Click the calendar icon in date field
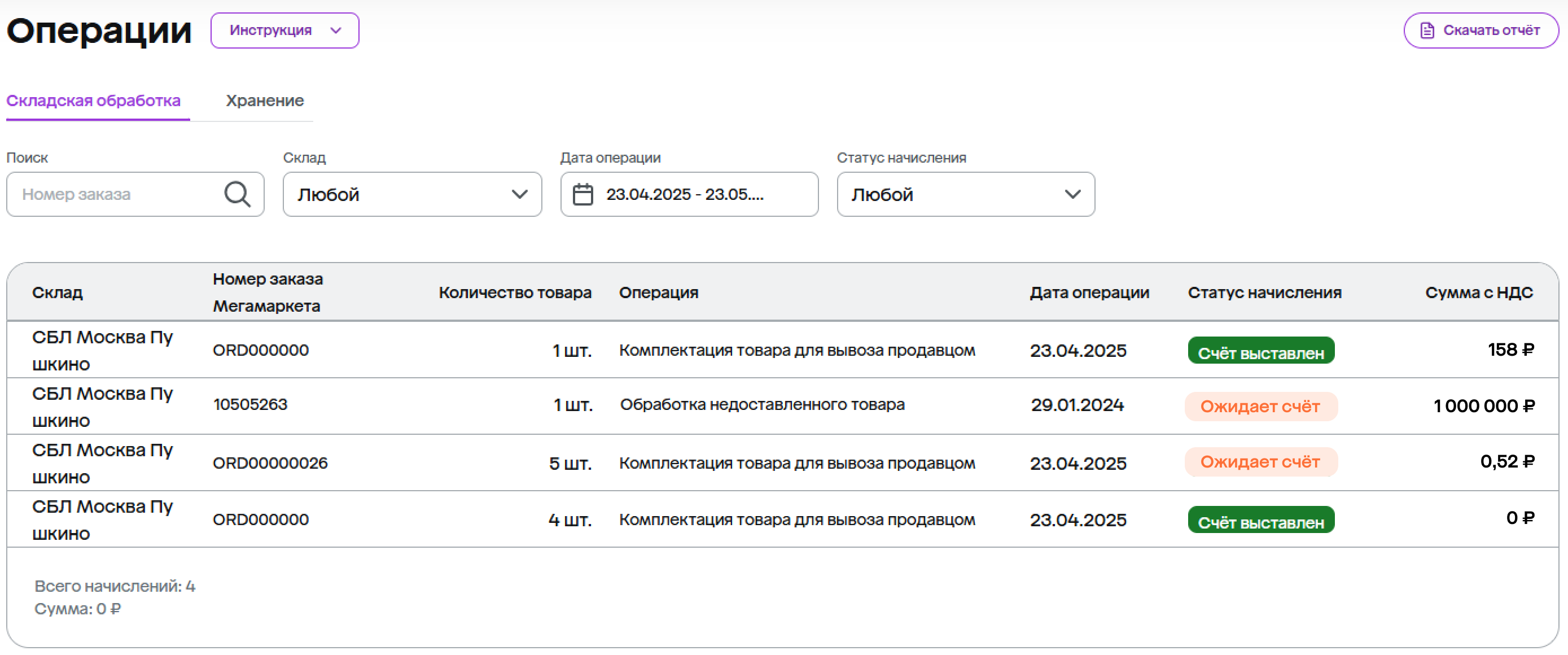The width and height of the screenshot is (1568, 655). point(582,194)
